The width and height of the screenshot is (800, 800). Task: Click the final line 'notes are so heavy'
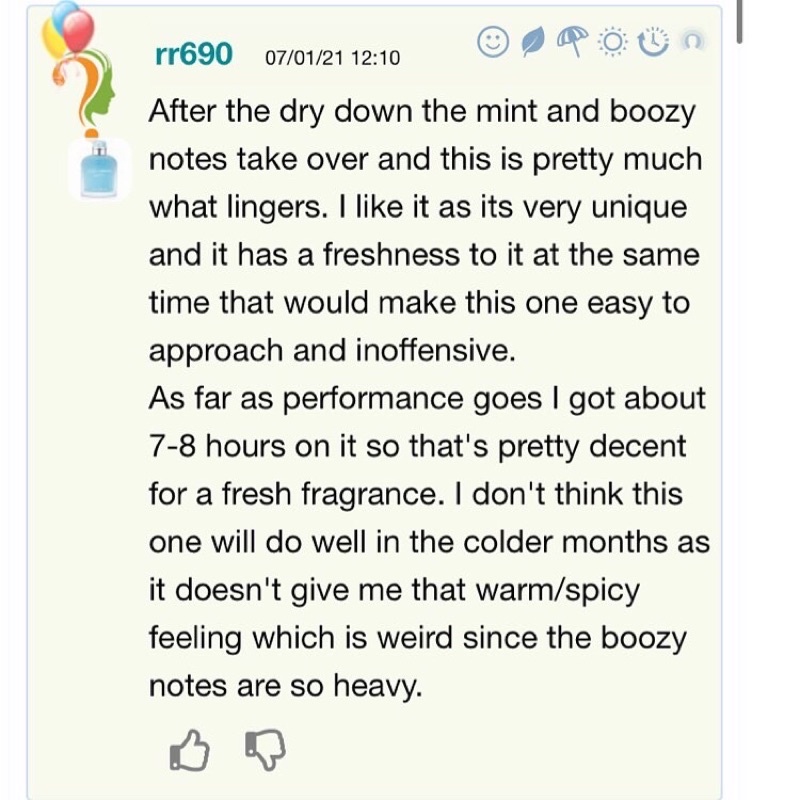(286, 685)
